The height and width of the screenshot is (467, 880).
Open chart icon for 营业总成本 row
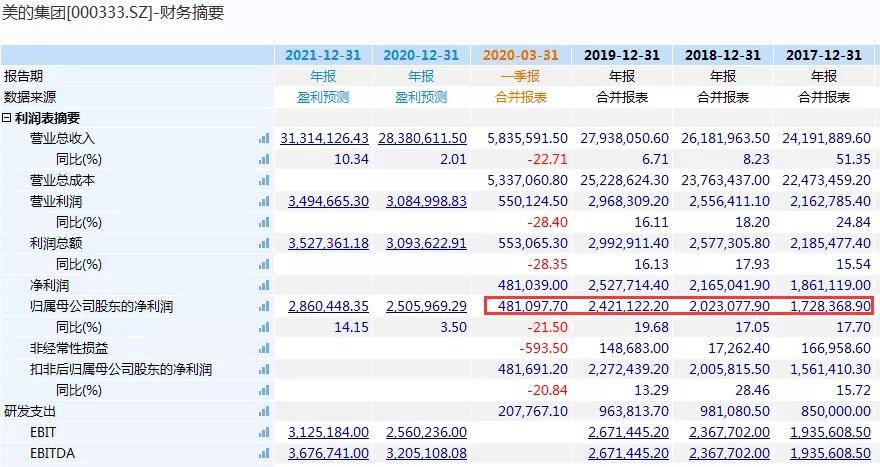(264, 181)
